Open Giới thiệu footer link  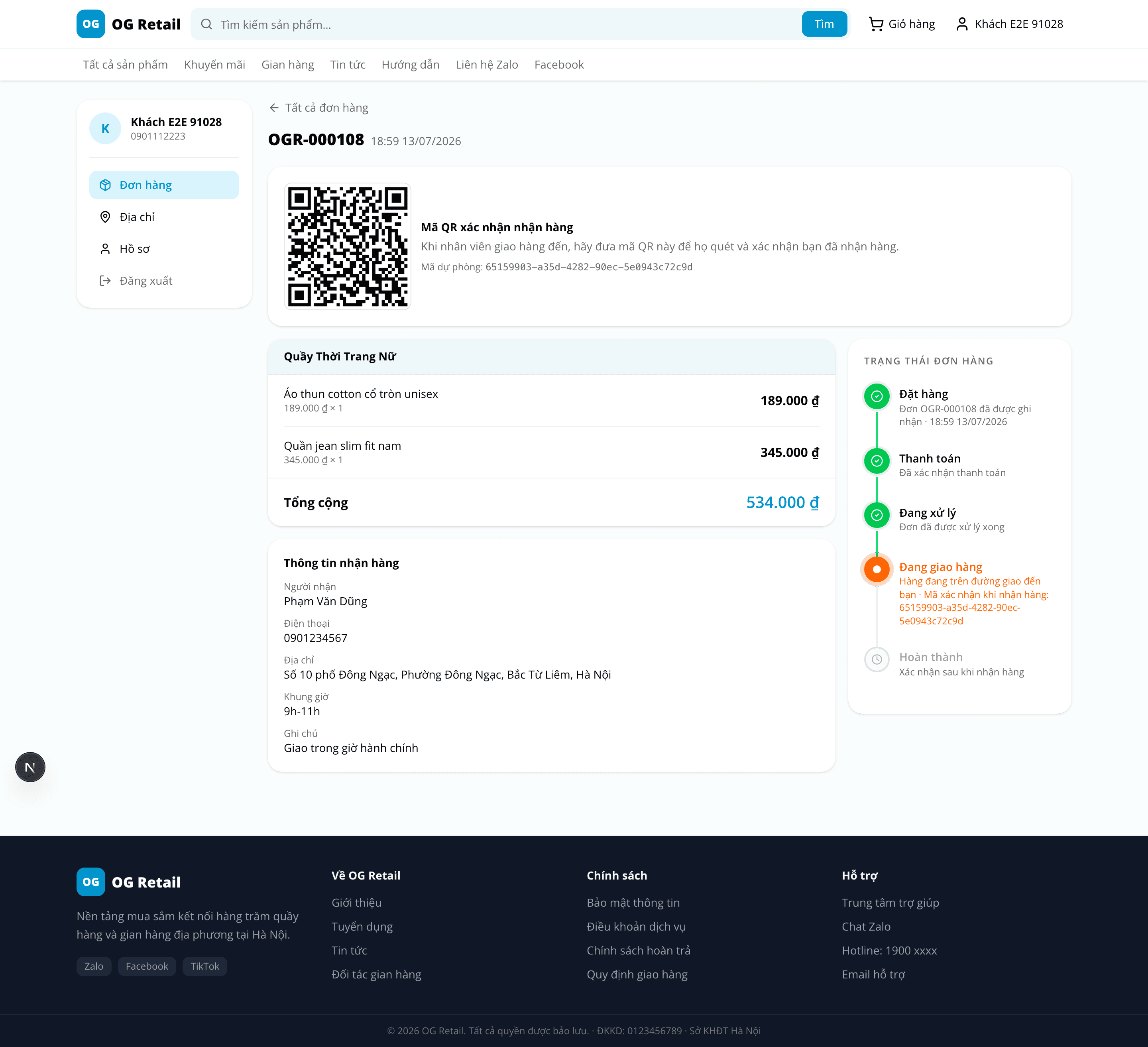[x=356, y=902]
